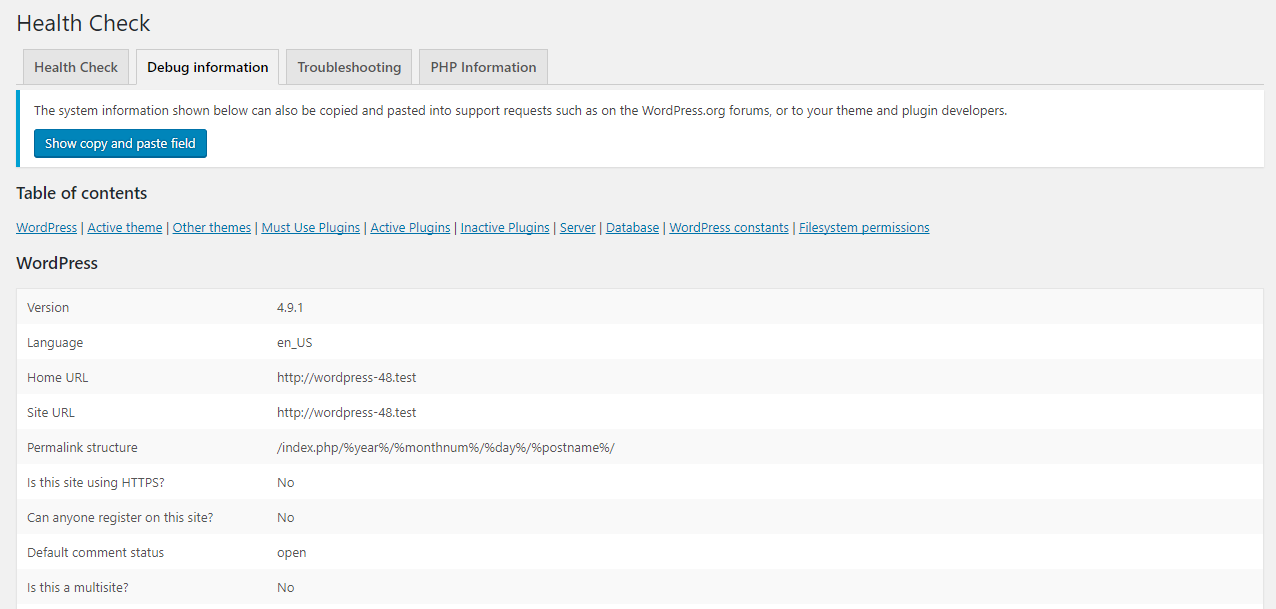Click the Site URL value text
This screenshot has height=609, width=1276.
346,413
